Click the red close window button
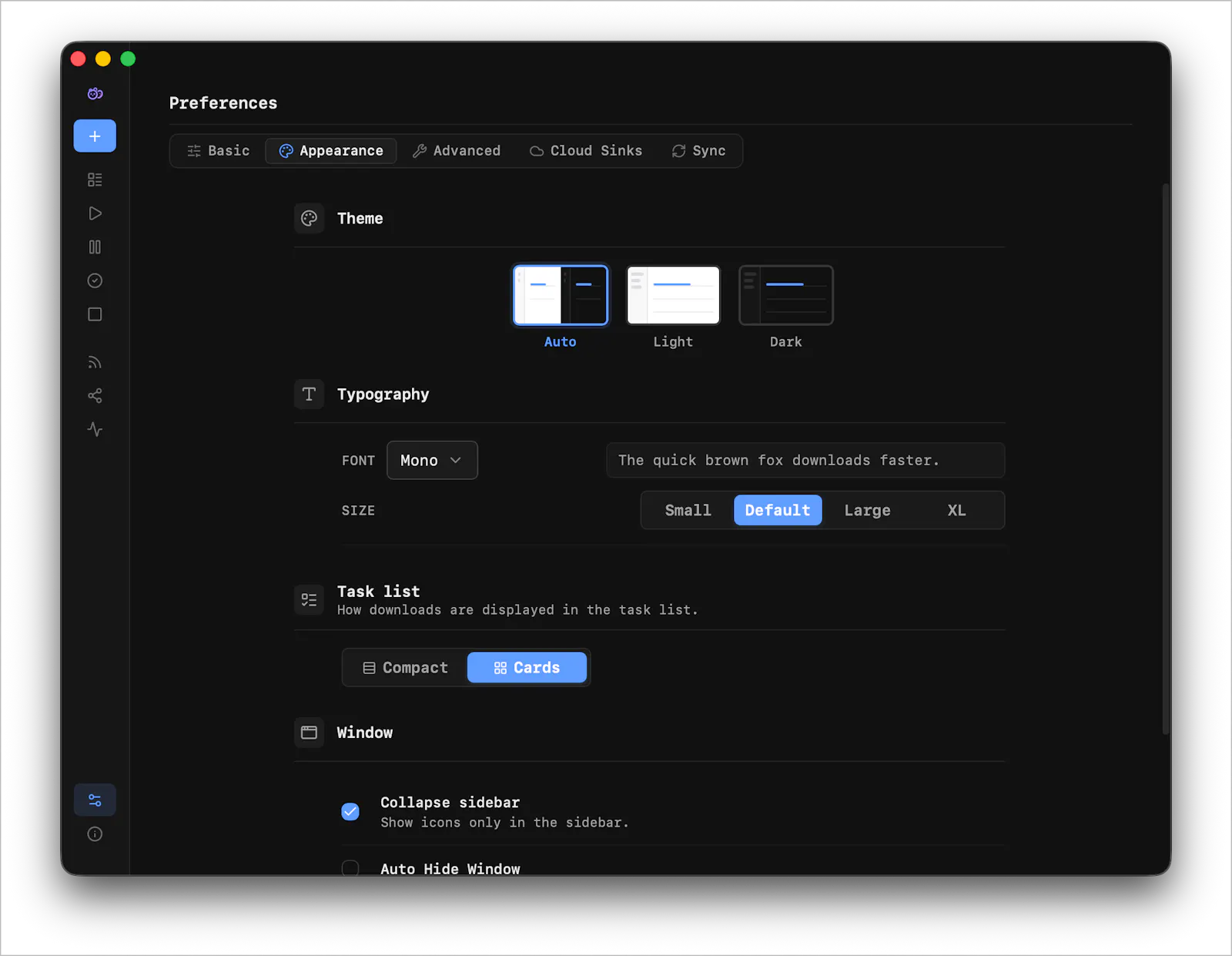 78,59
